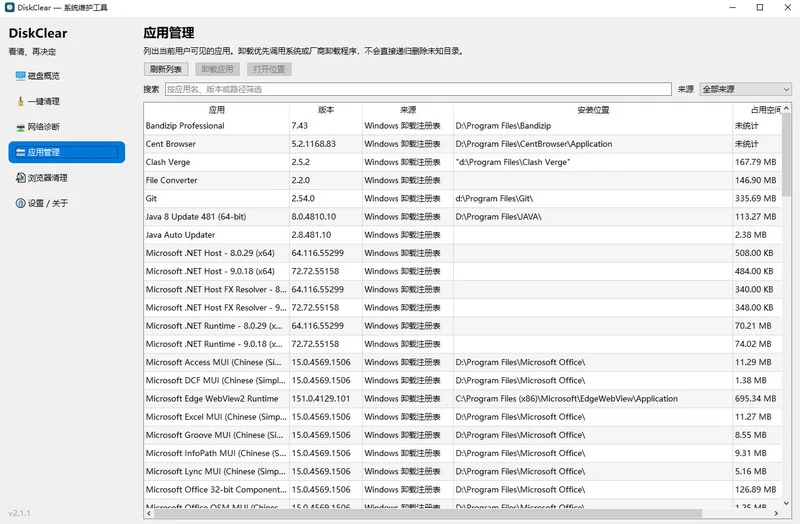800x524 pixels.
Task: Open the 网络诊断 page
Action: point(66,127)
